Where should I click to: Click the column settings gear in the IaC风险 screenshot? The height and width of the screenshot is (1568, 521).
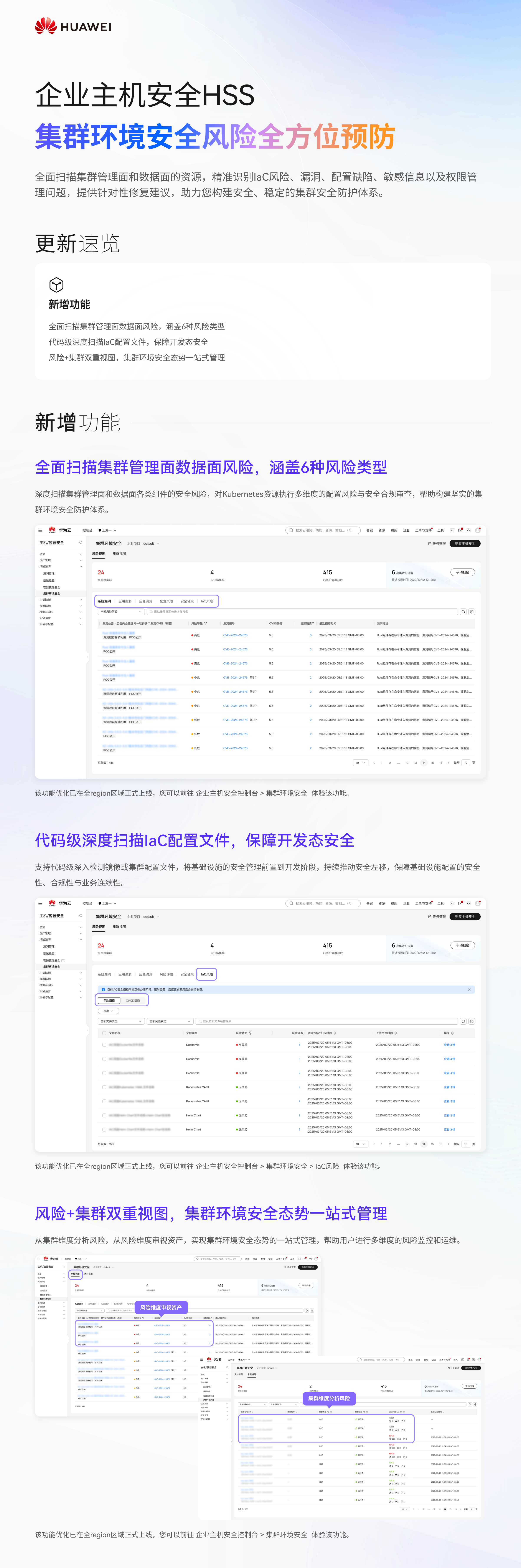(472, 1021)
